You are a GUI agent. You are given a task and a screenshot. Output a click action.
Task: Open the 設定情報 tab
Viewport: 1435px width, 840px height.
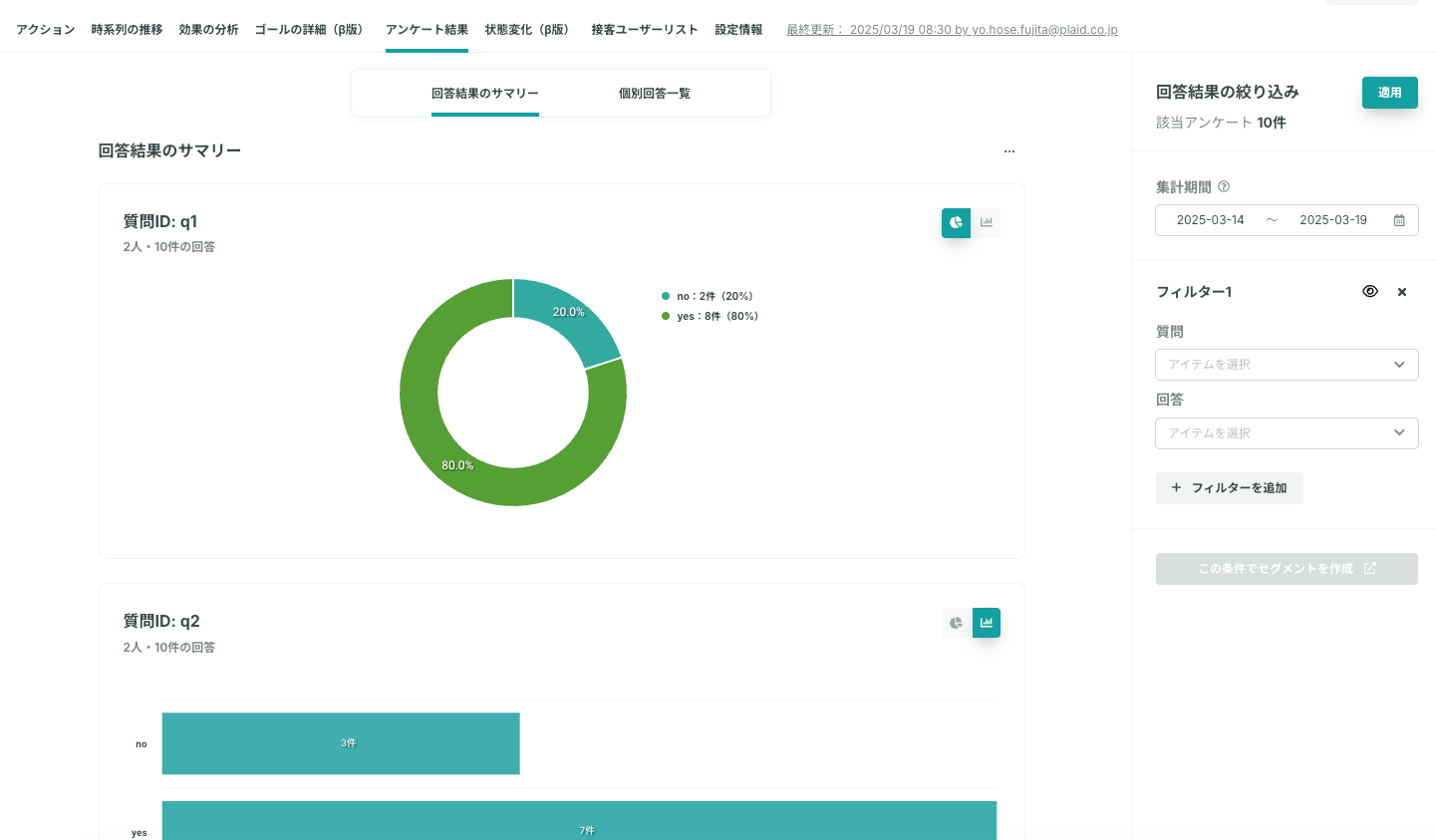738,30
